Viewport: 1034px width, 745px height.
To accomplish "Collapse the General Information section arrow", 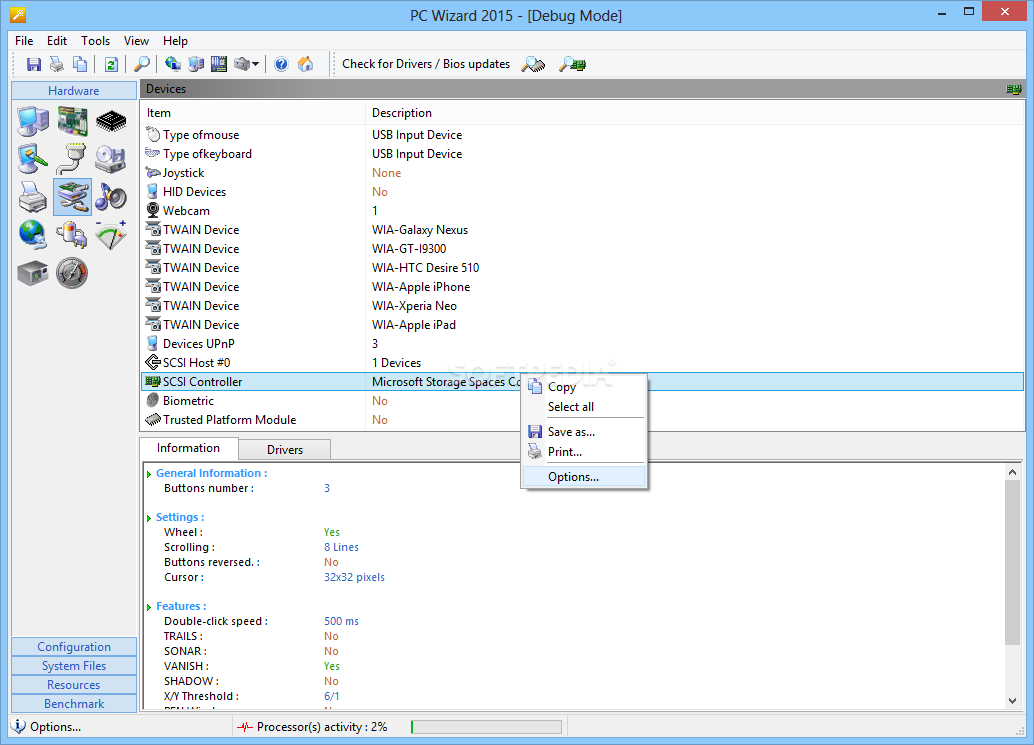I will (149, 474).
